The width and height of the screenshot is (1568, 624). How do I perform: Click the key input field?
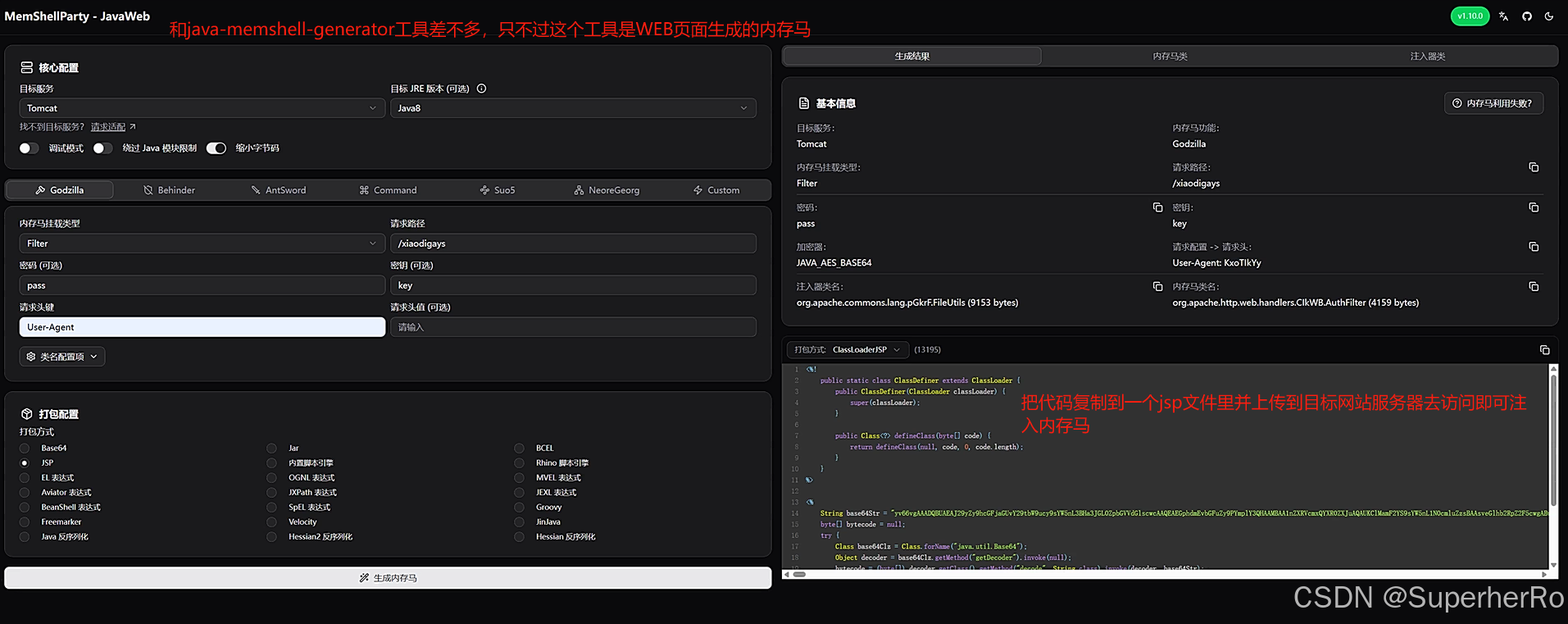573,285
